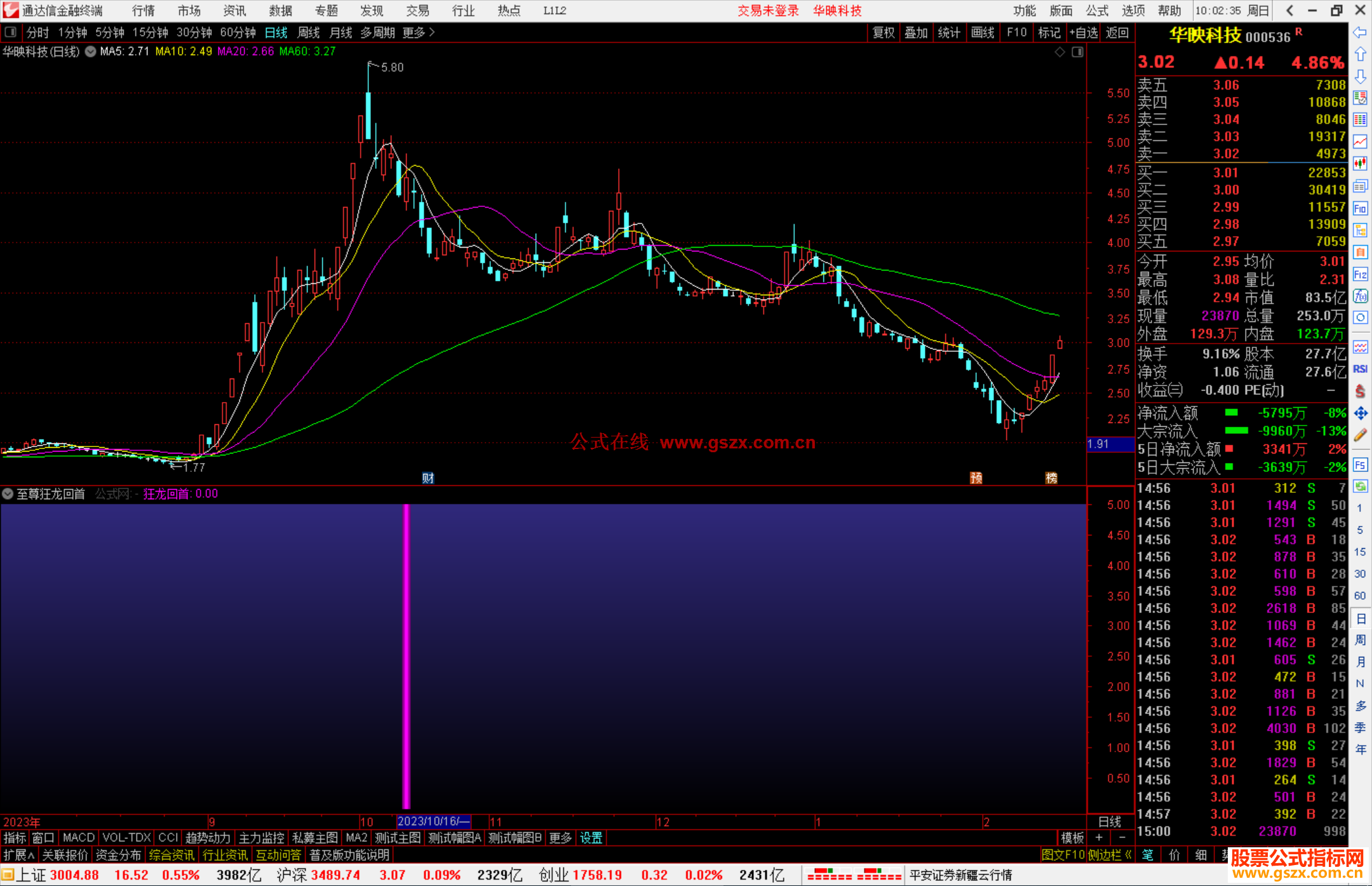Click the F12 sidebar icon
The image size is (1372, 886).
pyautogui.click(x=1360, y=274)
